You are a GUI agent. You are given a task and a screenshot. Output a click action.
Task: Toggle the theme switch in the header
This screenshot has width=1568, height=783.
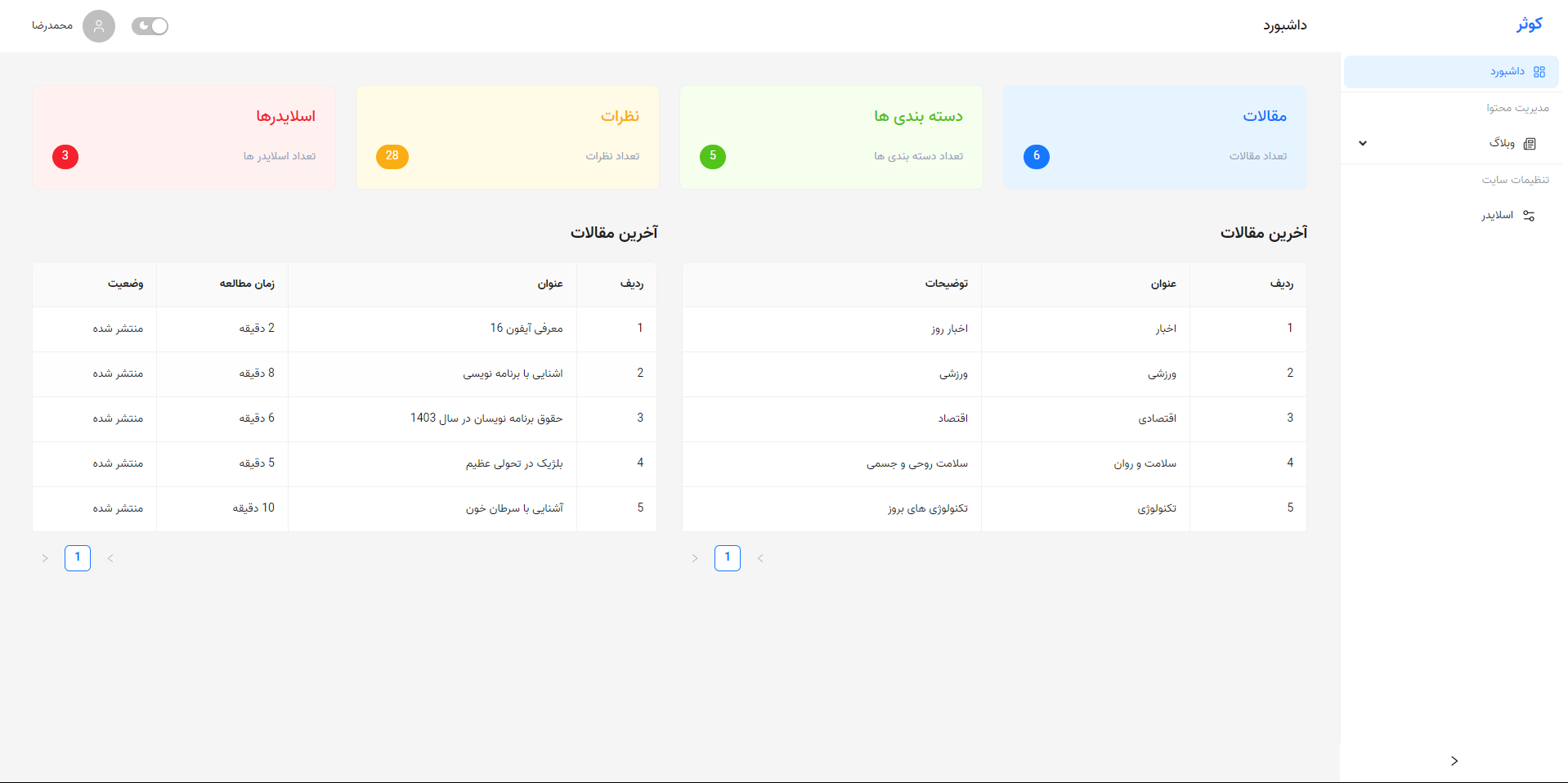(x=150, y=25)
